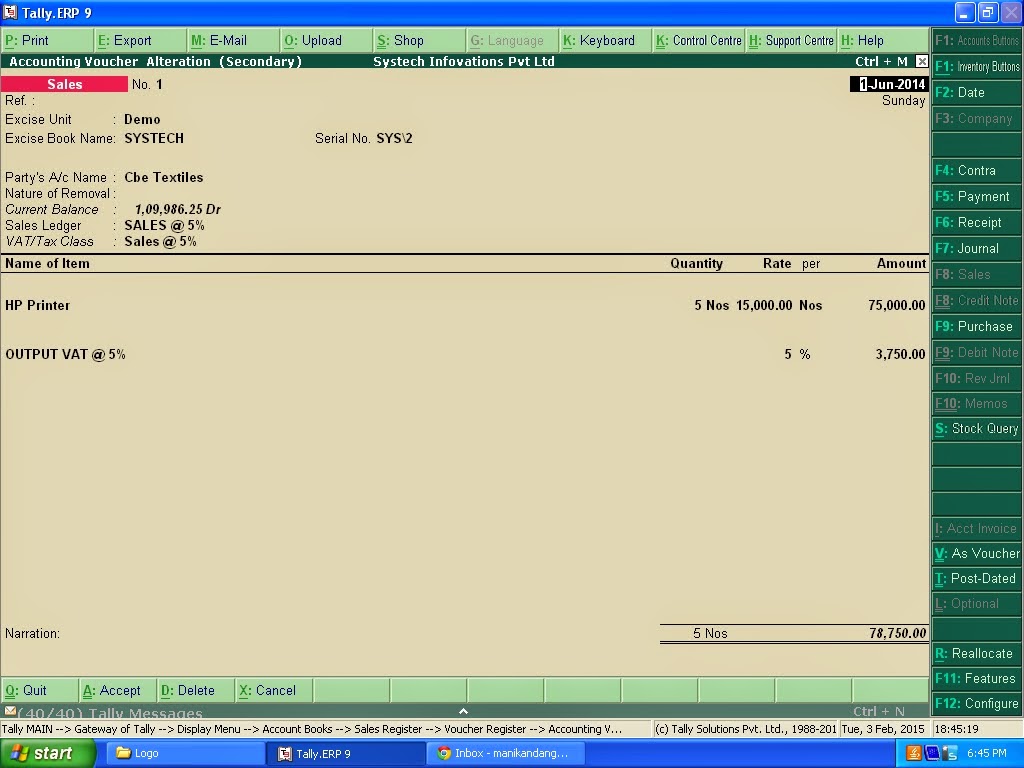Click F2: Date button
This screenshot has height=768, width=1024.
tap(976, 92)
